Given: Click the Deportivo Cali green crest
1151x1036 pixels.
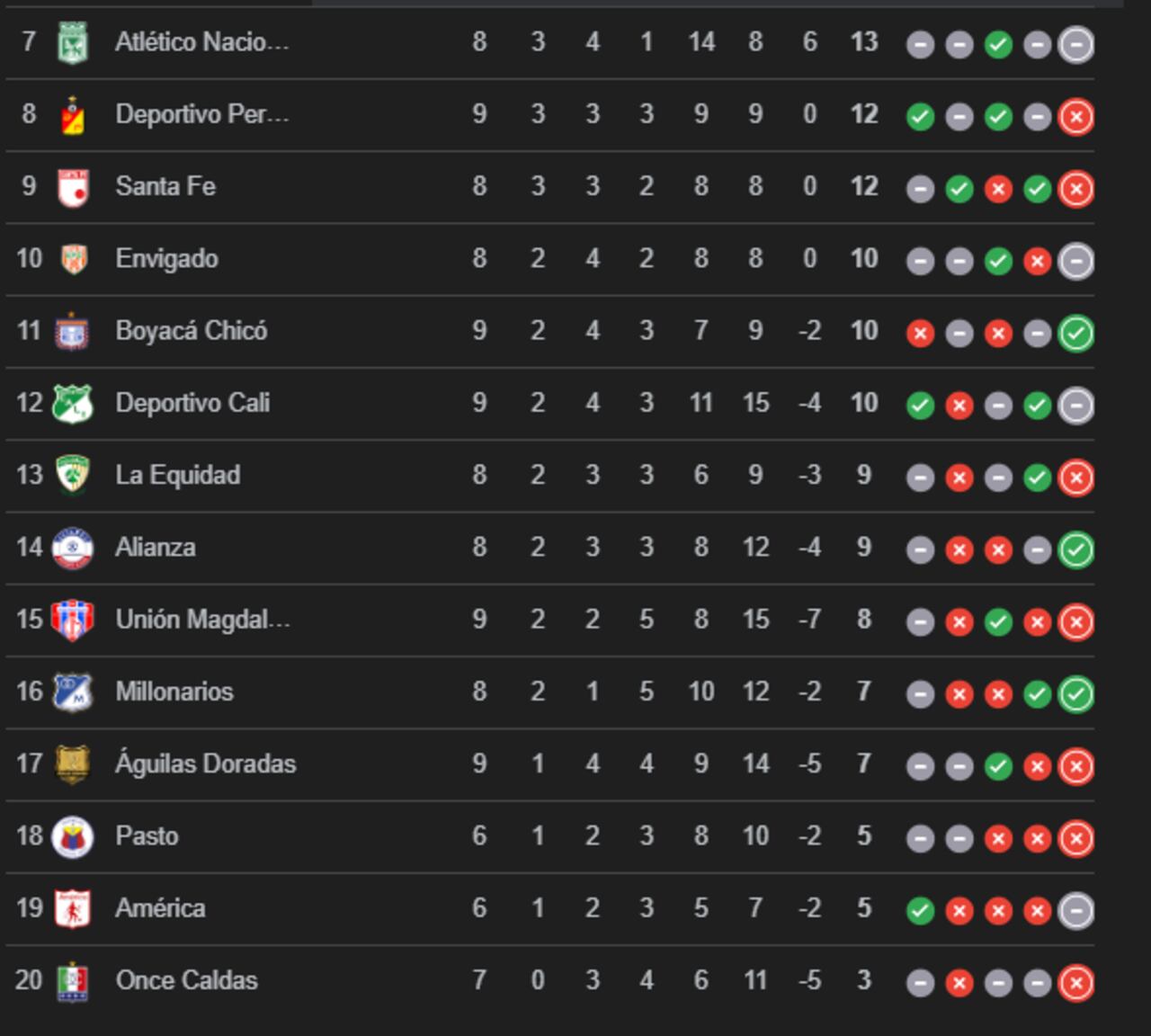Looking at the screenshot, I should 72,404.
